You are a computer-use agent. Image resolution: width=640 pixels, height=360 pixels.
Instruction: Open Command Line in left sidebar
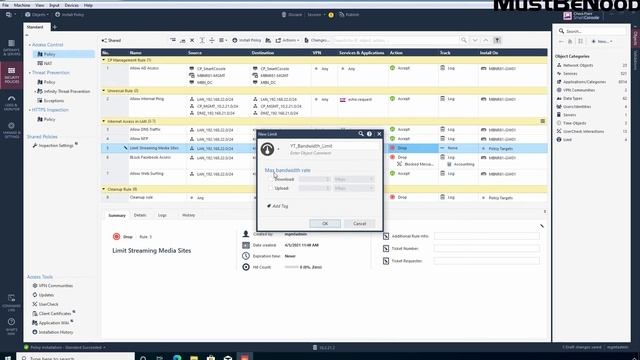coord(11,302)
